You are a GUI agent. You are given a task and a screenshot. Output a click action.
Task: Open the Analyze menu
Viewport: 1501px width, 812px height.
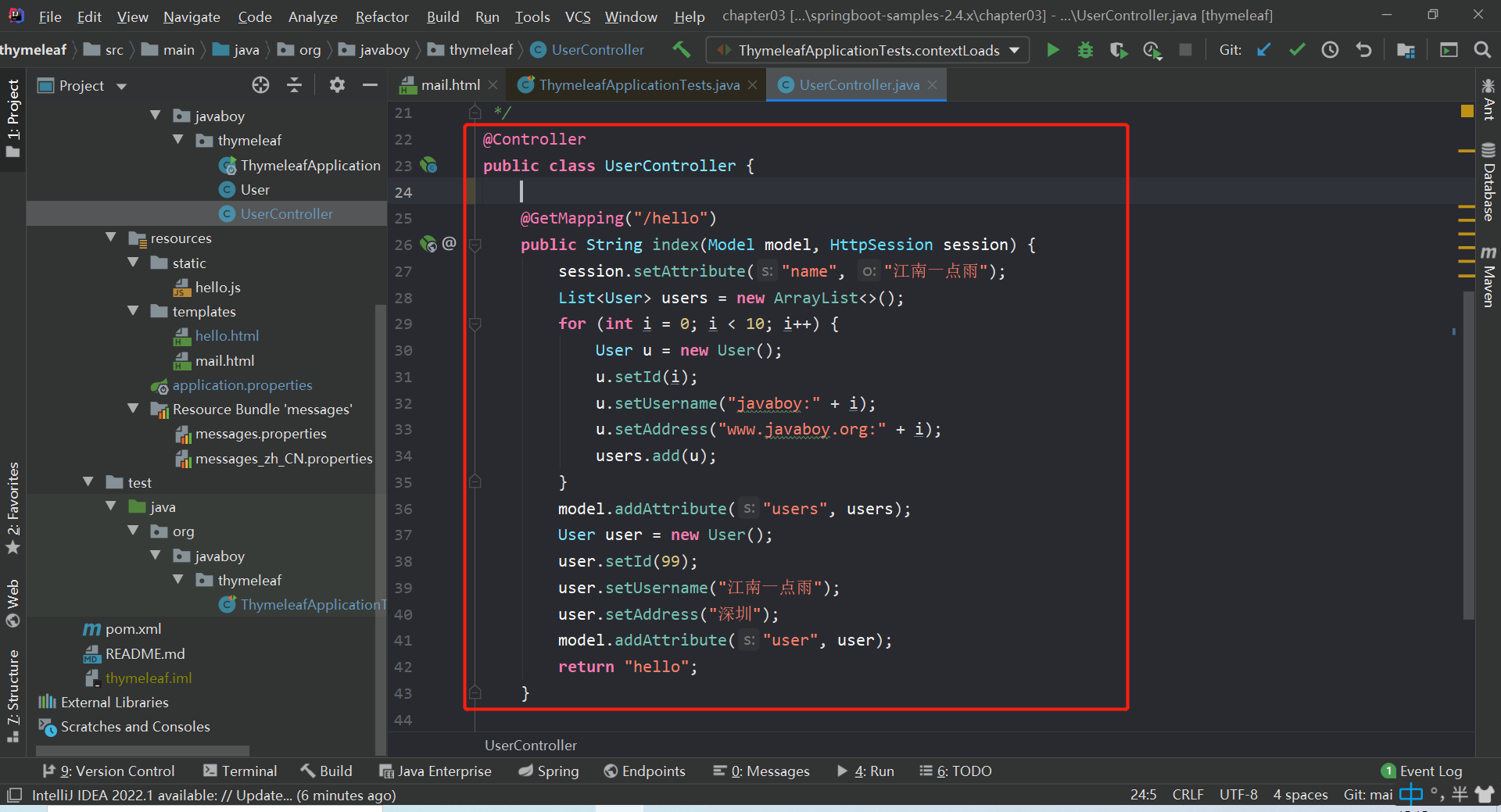313,16
